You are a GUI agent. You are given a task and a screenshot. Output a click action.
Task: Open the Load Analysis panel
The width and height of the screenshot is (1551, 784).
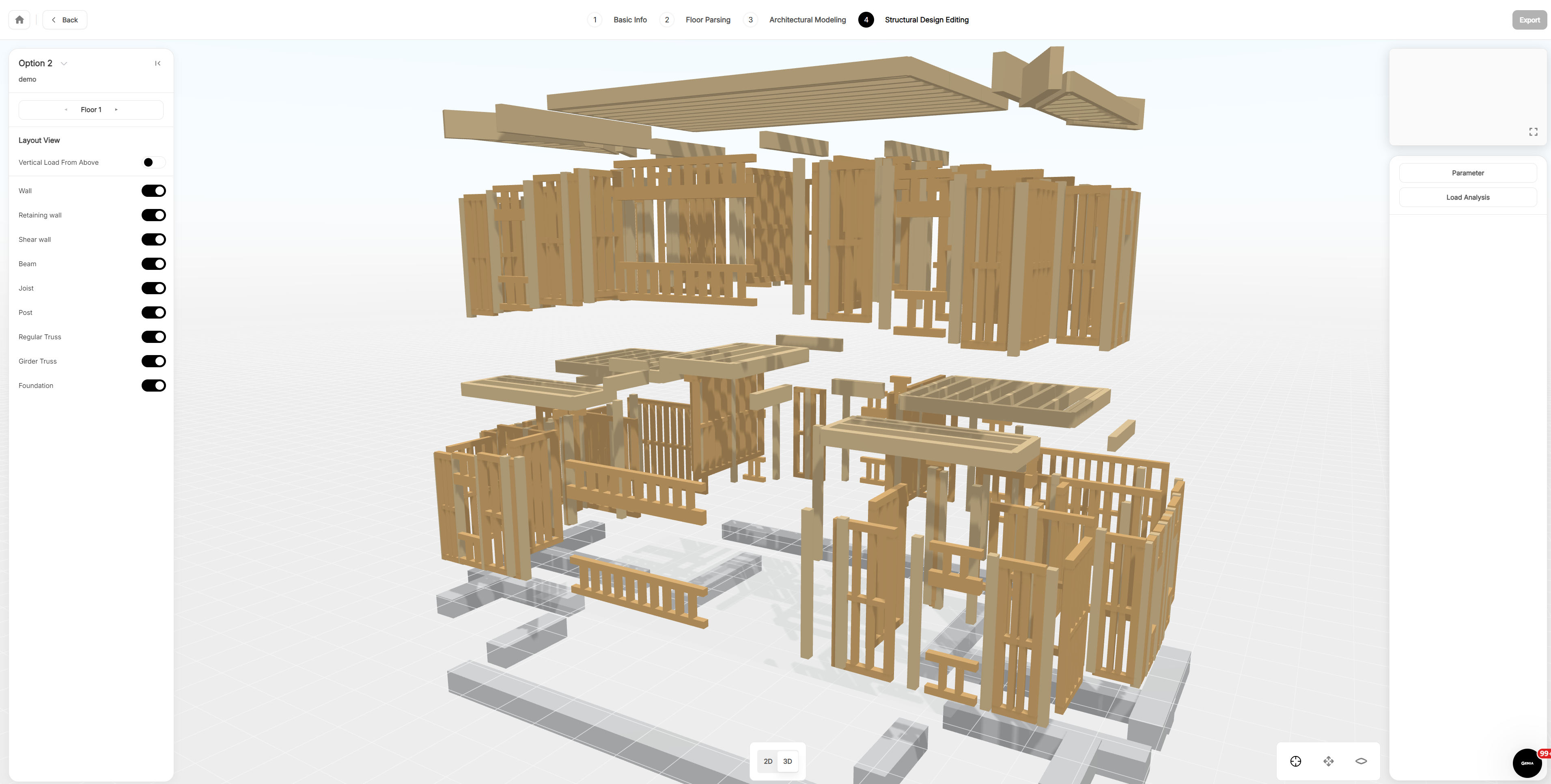click(x=1467, y=198)
